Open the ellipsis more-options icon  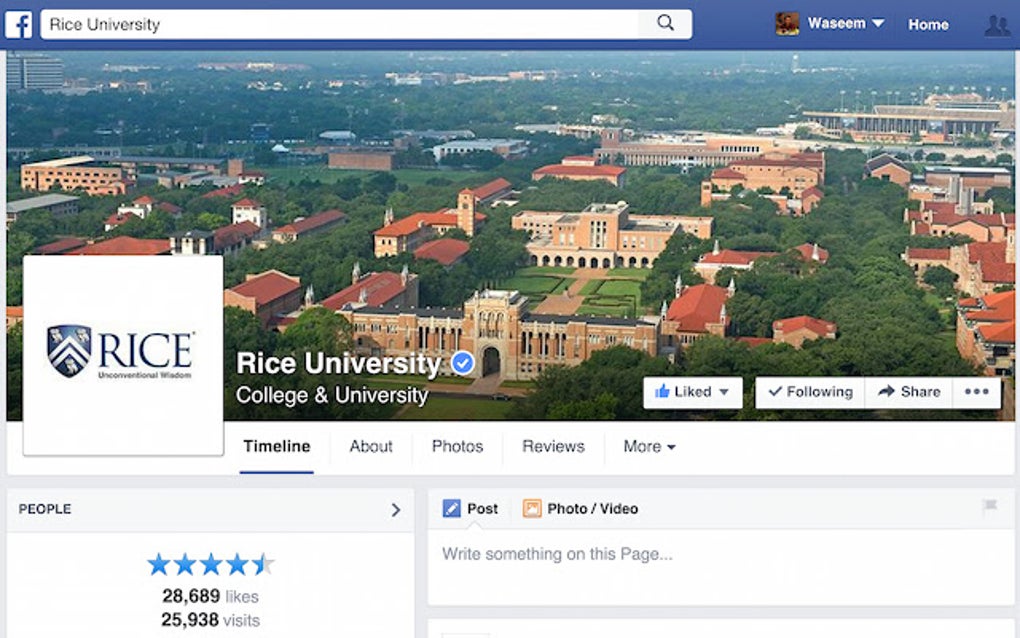977,392
